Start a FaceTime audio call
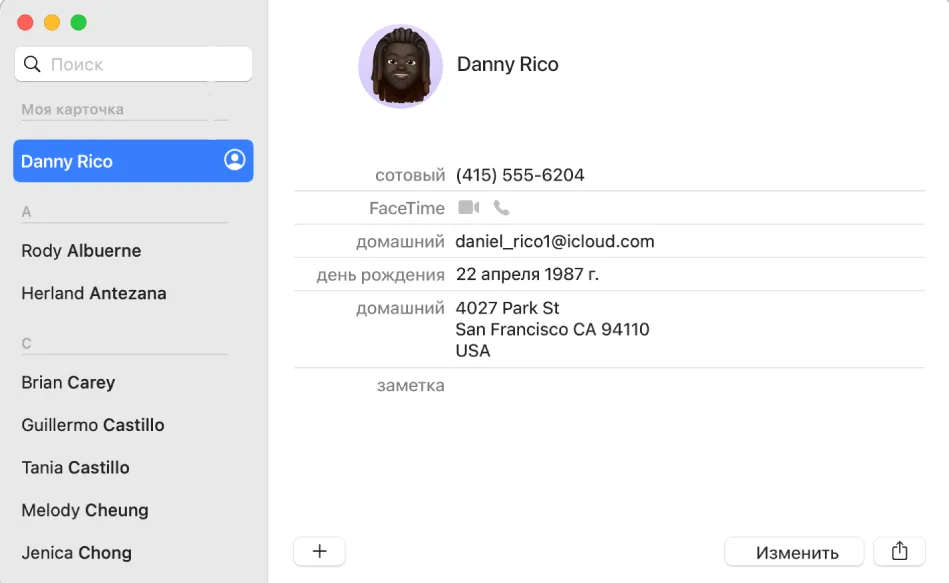This screenshot has height=583, width=949. (501, 208)
